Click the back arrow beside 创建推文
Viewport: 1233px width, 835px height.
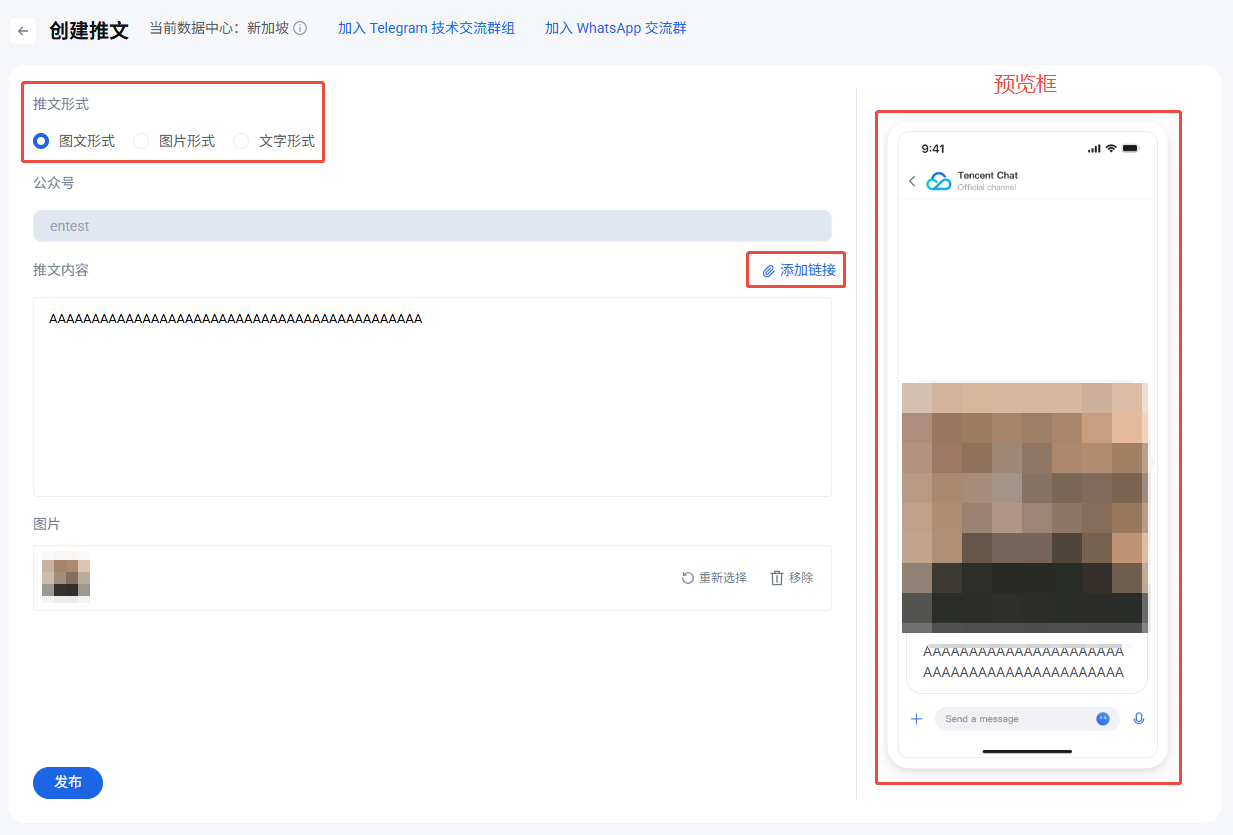point(23,31)
